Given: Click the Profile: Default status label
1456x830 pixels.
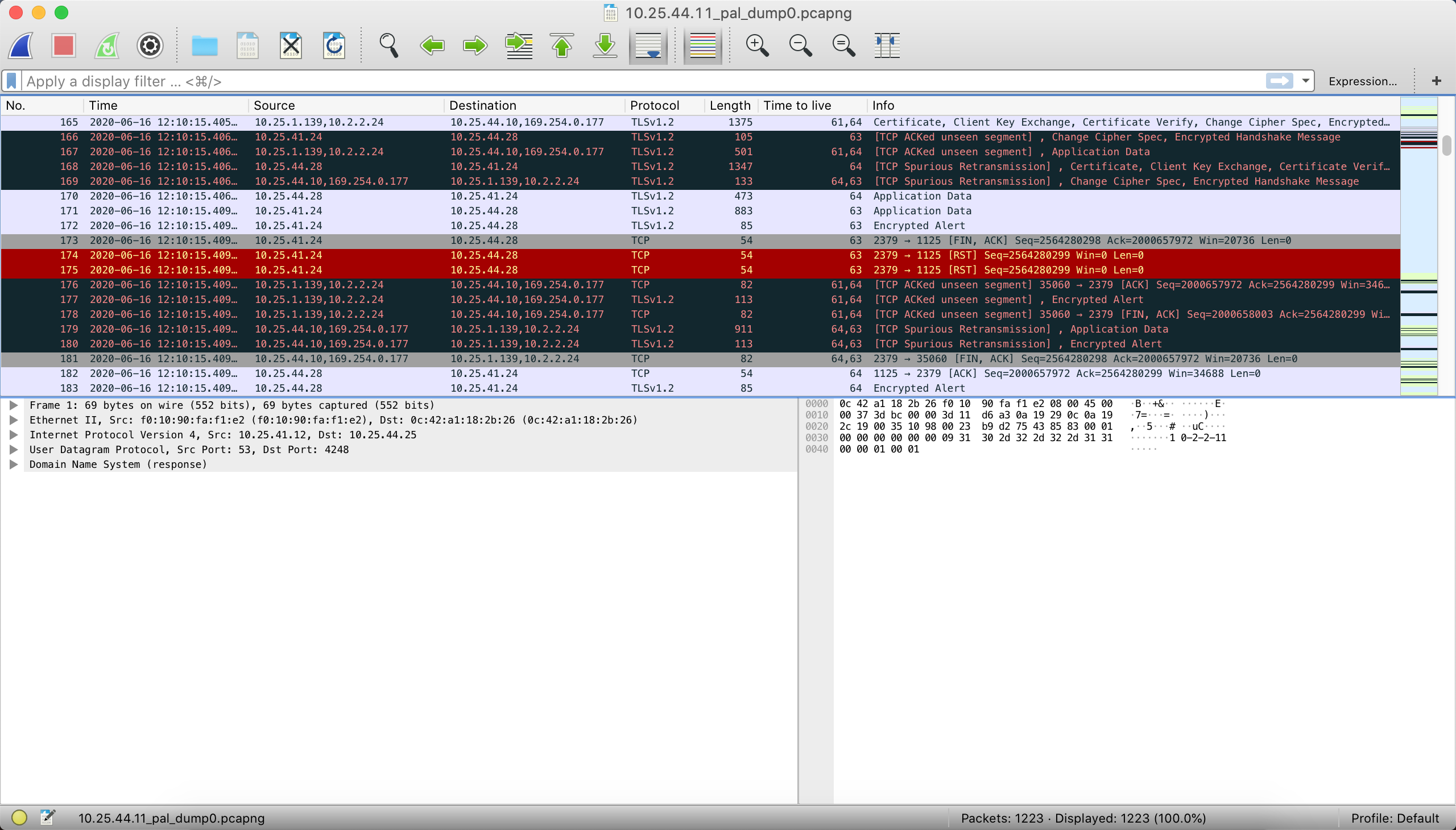Looking at the screenshot, I should (x=1395, y=818).
